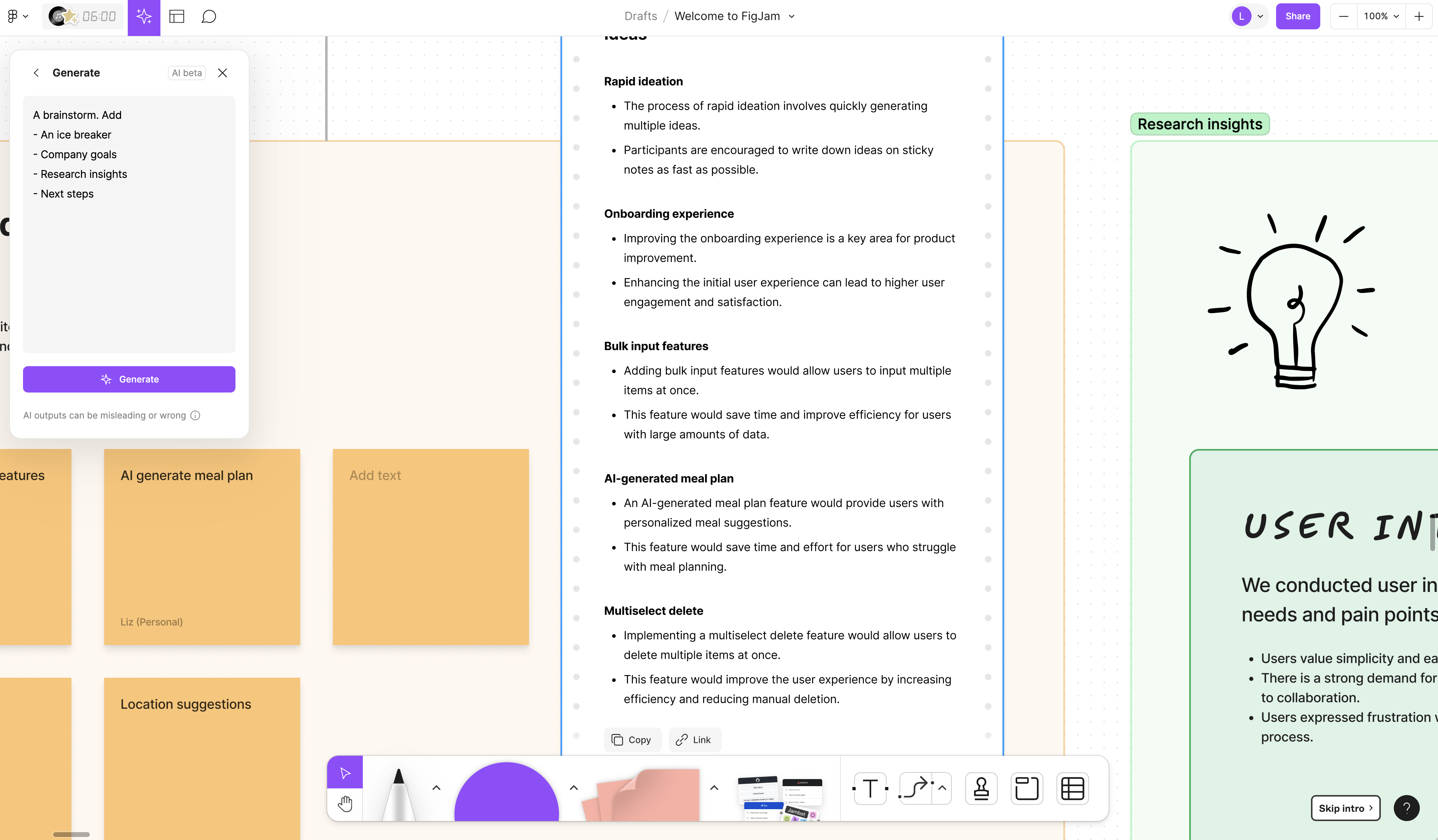
Task: Open the frames/pages panel
Action: tap(176, 16)
